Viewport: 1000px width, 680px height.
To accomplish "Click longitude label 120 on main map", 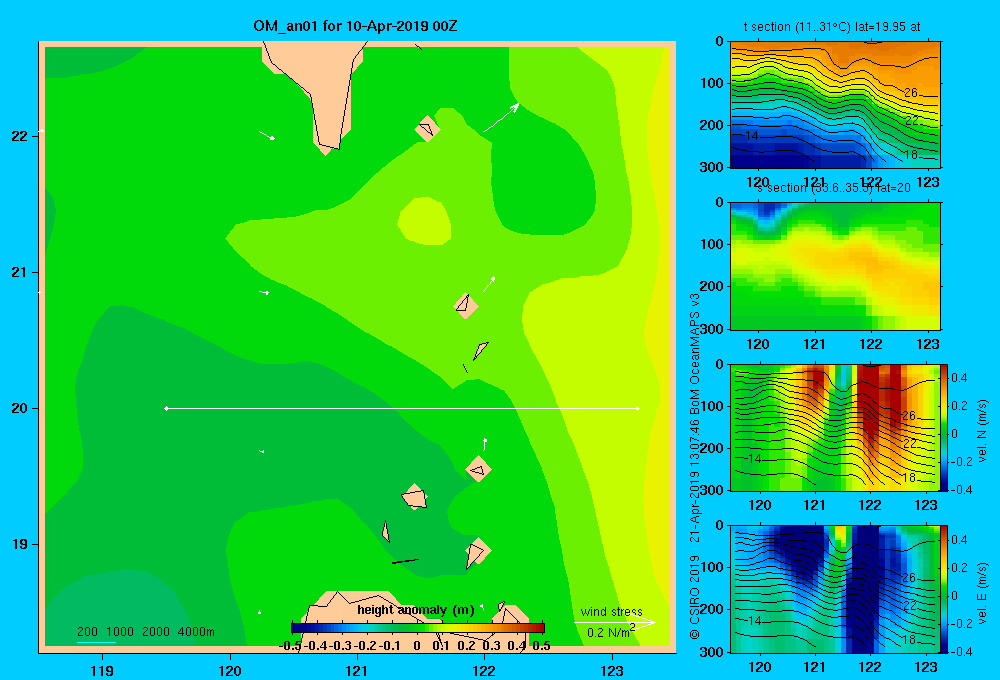I will [230, 671].
